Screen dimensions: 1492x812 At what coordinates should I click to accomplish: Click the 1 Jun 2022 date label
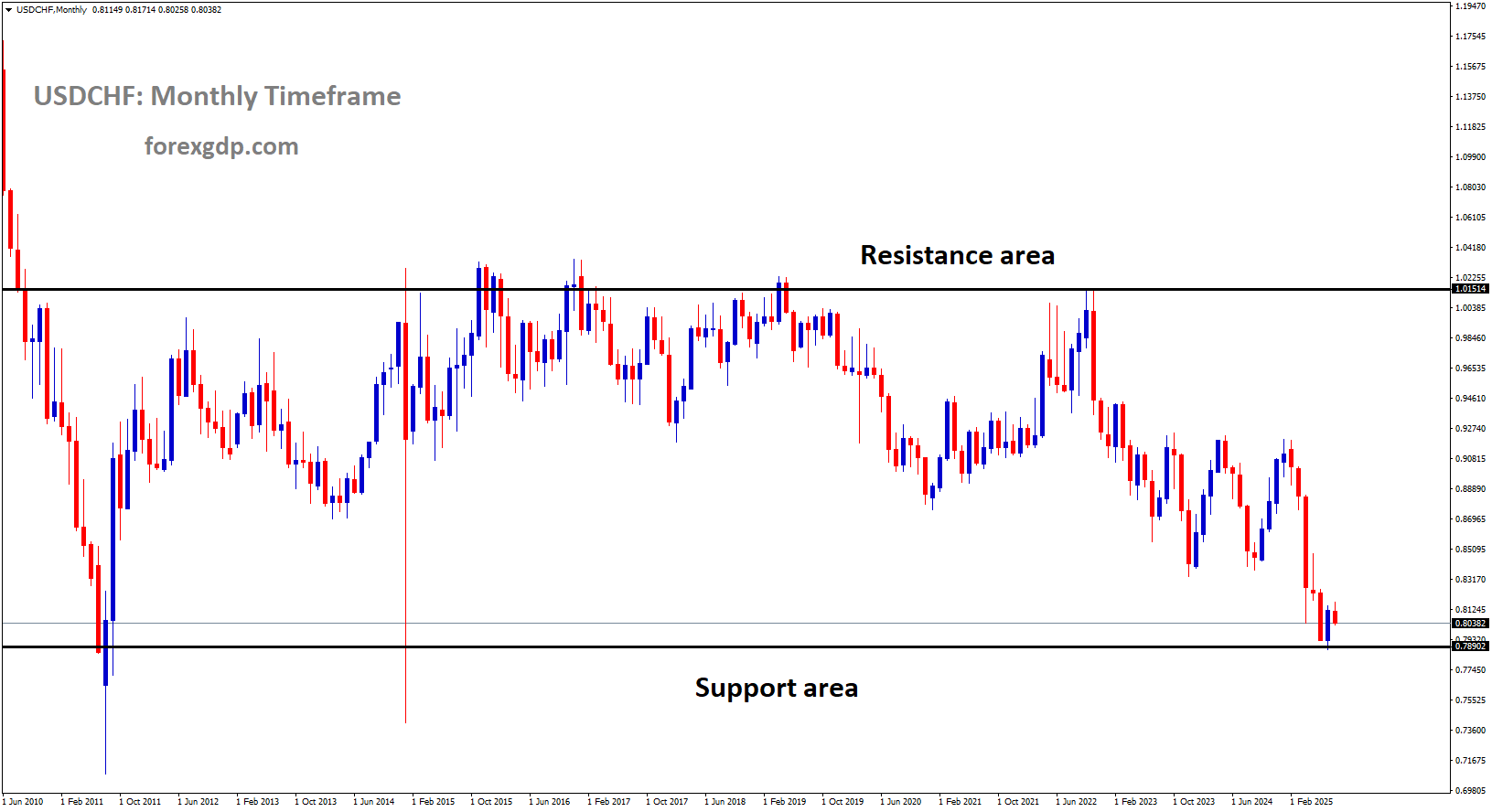click(x=1077, y=802)
